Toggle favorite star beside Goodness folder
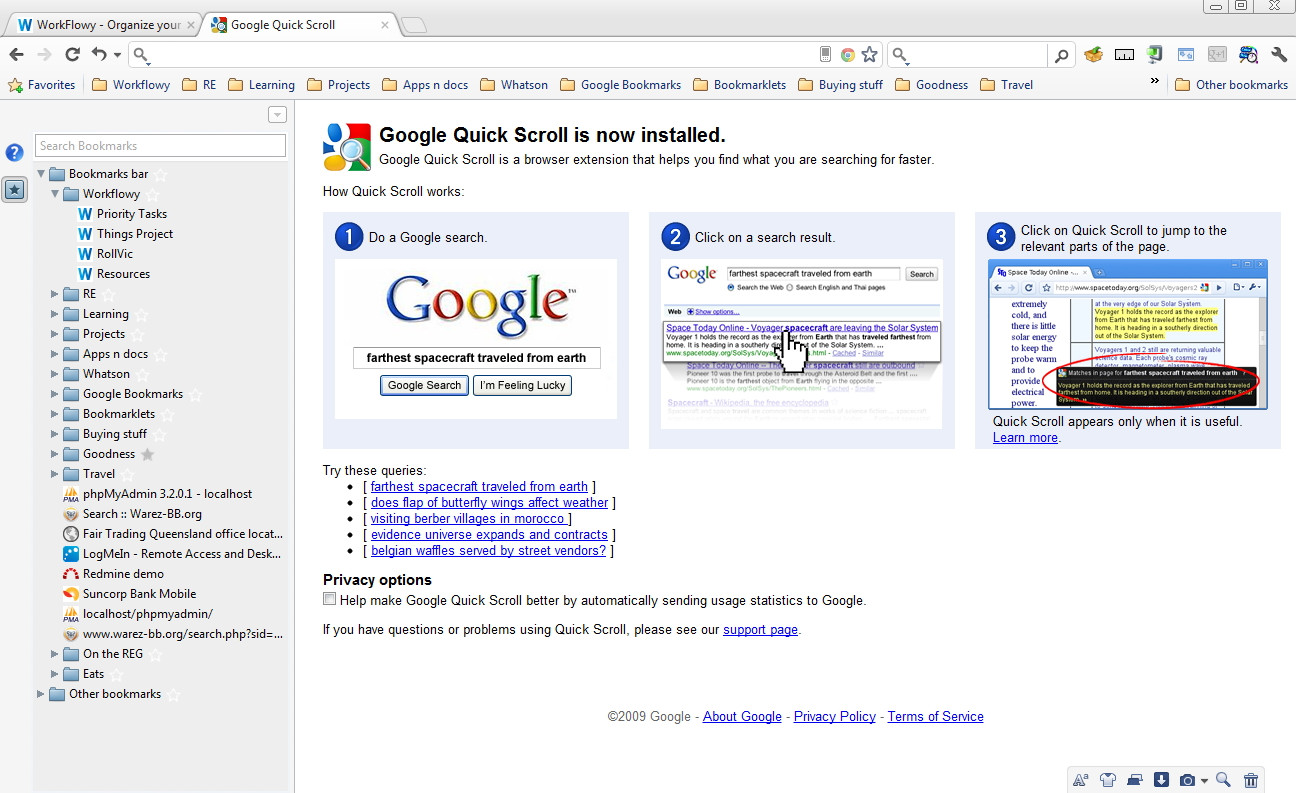The image size is (1296, 793). pyautogui.click(x=148, y=454)
